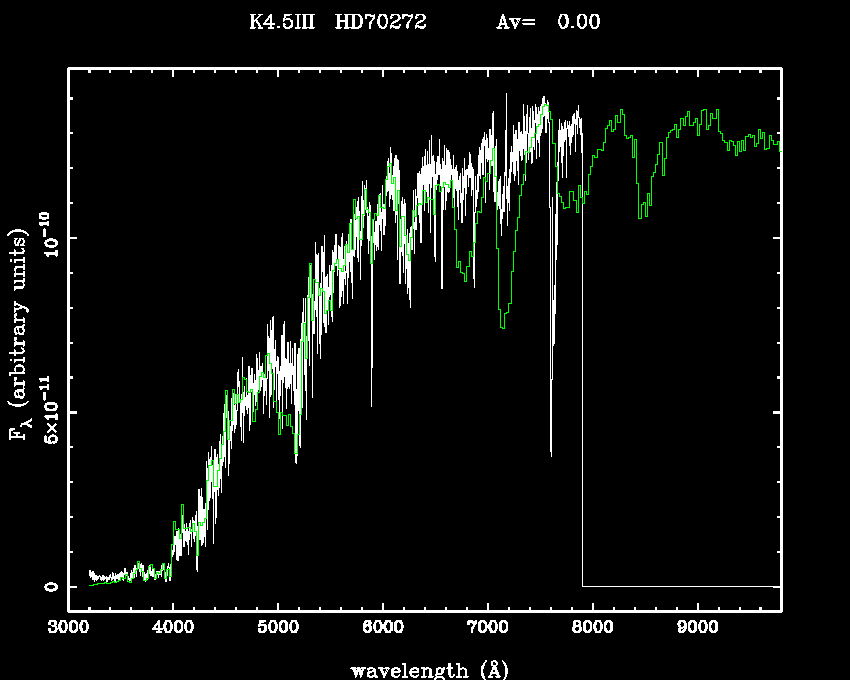
Task: Click the Av= 0.00 extinction value
Action: pyautogui.click(x=548, y=22)
